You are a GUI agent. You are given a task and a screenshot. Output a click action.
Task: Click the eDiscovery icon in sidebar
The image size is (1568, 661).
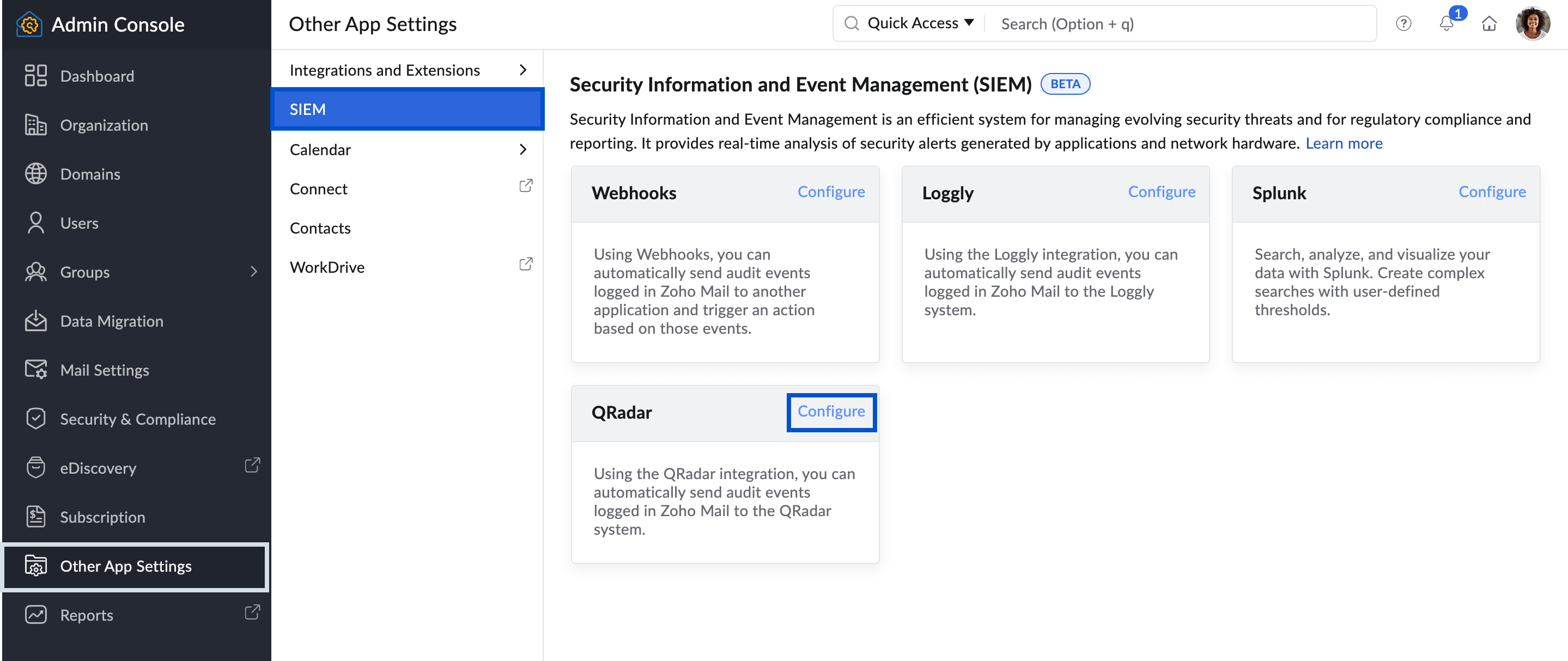(34, 467)
